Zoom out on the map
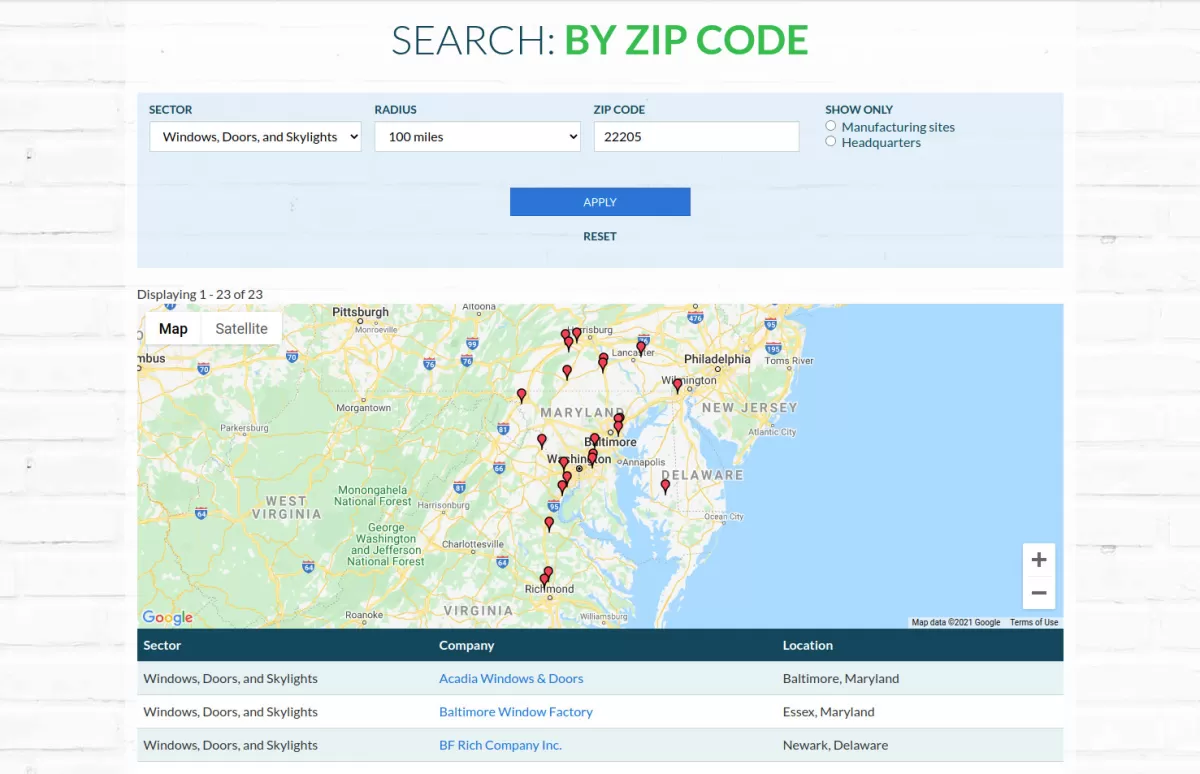Screen dimensions: 1200x774 [1038, 593]
